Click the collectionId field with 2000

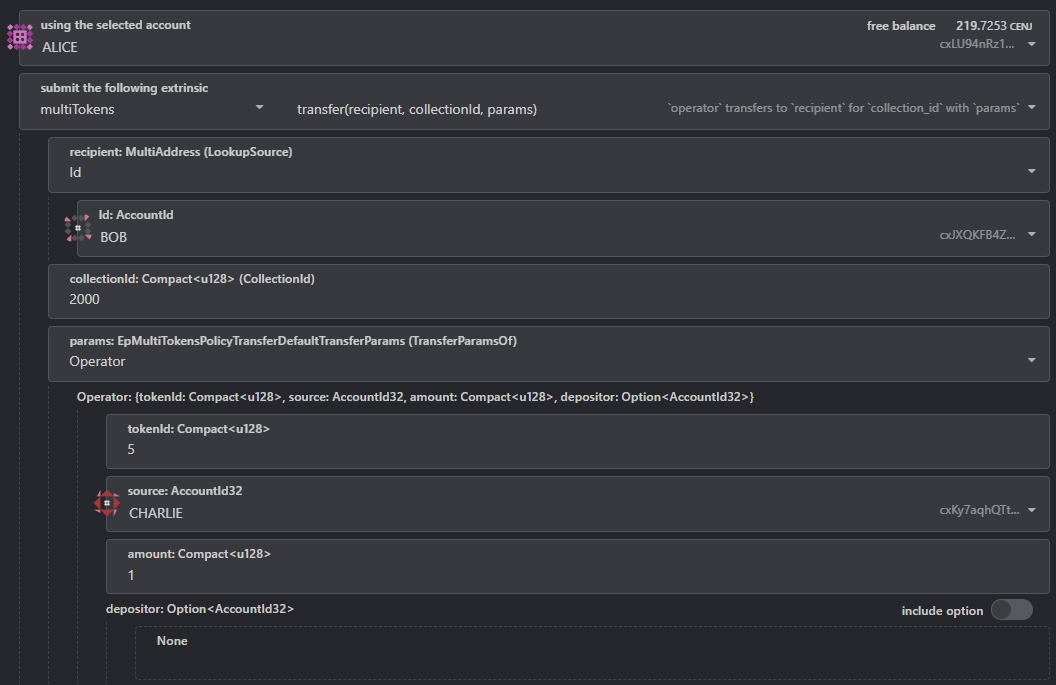pyautogui.click(x=548, y=291)
